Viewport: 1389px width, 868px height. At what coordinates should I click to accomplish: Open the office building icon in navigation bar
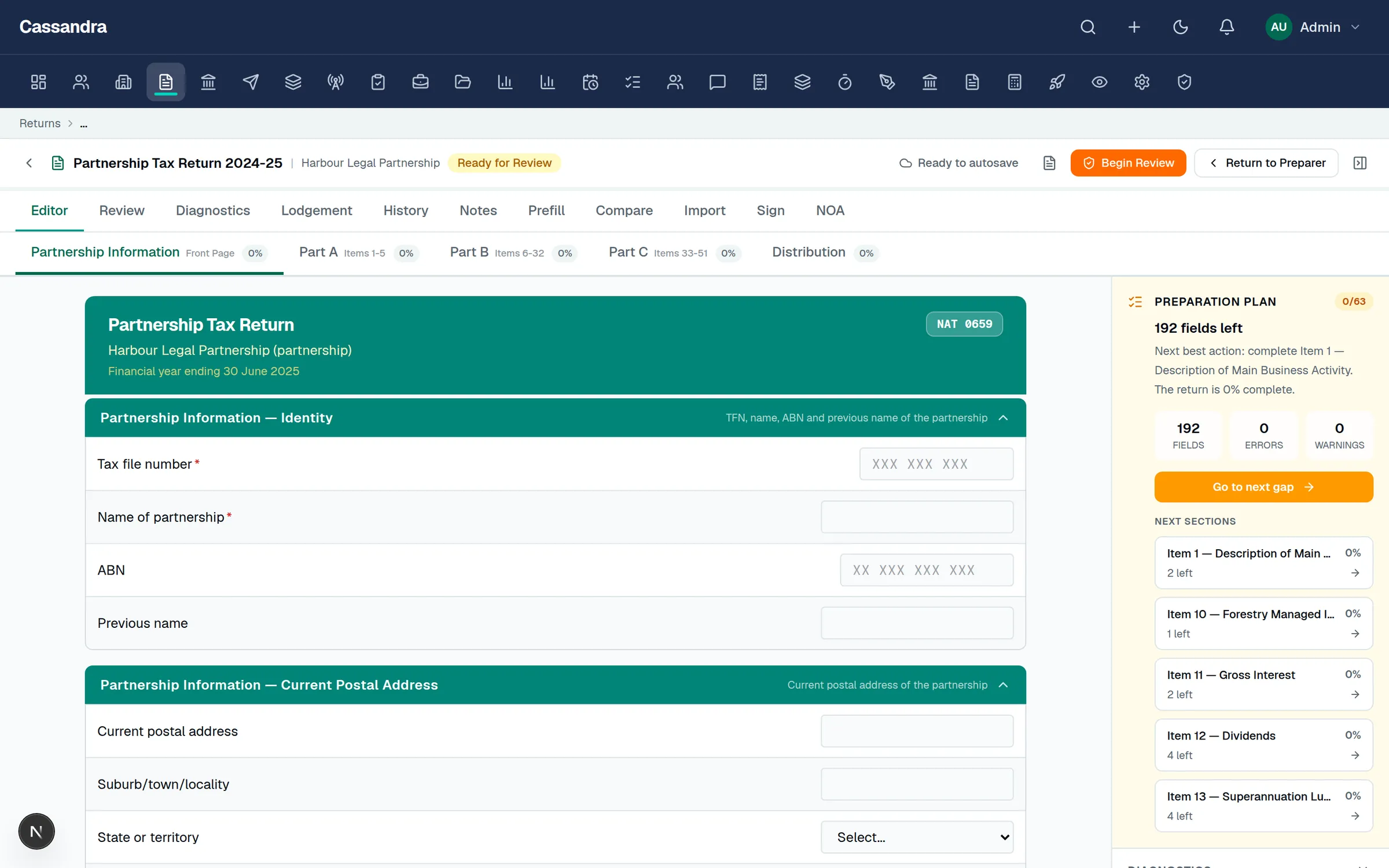[123, 82]
